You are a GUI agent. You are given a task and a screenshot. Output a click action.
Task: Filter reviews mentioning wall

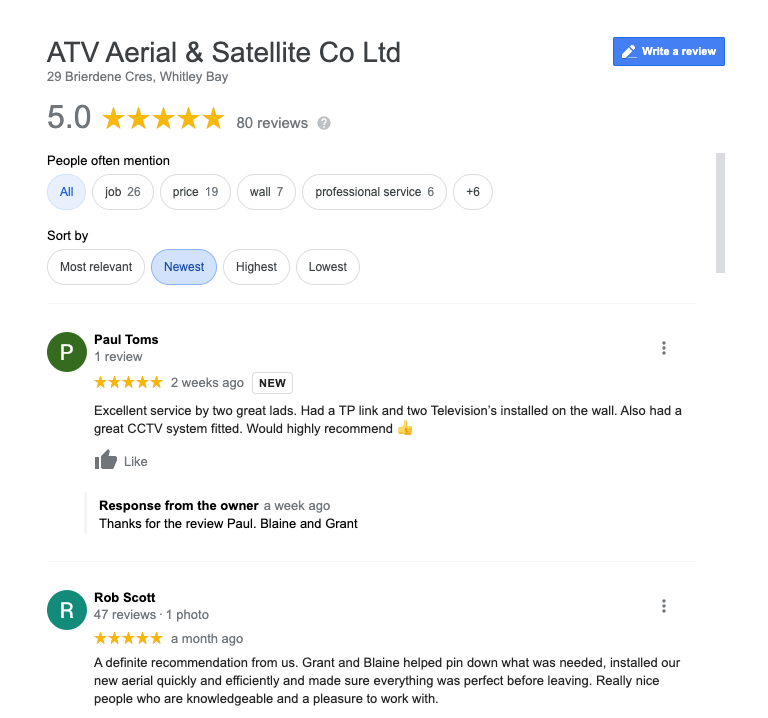(266, 192)
